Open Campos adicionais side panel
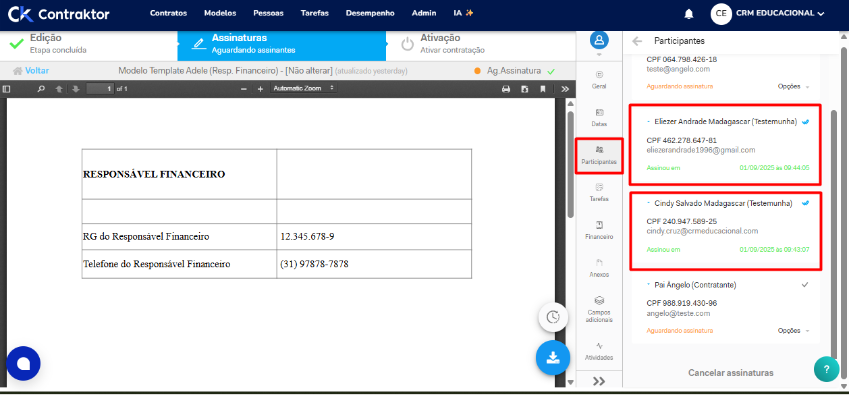 (x=599, y=309)
